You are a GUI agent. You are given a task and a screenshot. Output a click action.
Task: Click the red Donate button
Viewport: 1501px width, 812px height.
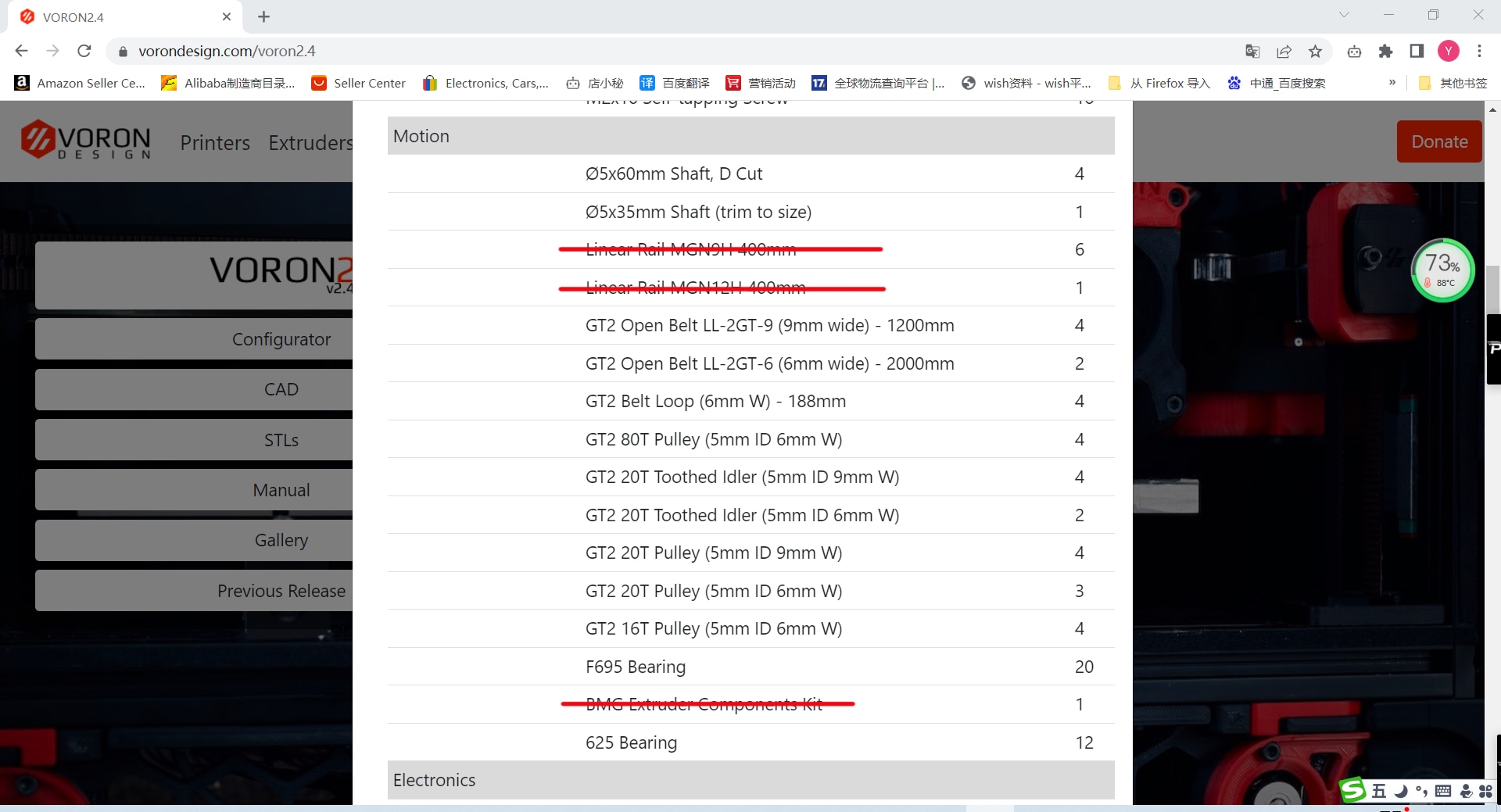point(1439,141)
